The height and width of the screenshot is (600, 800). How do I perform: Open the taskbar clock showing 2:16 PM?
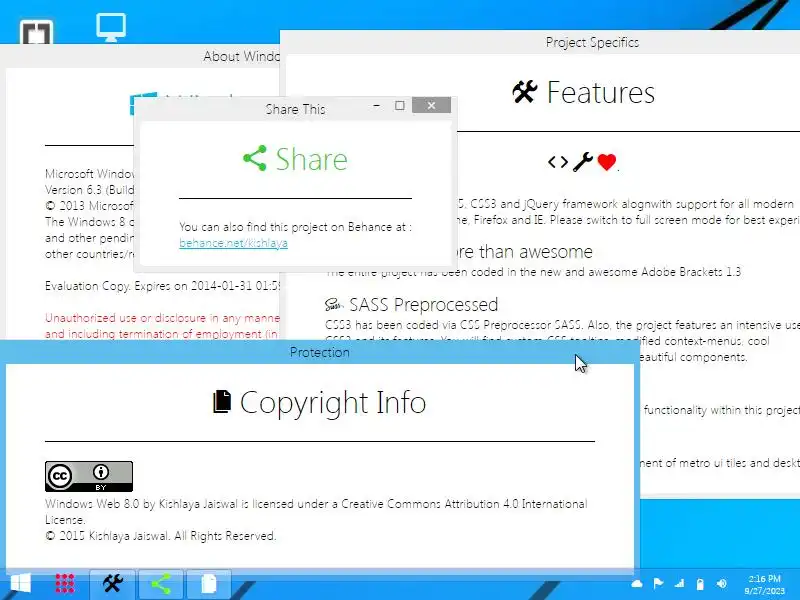[764, 585]
